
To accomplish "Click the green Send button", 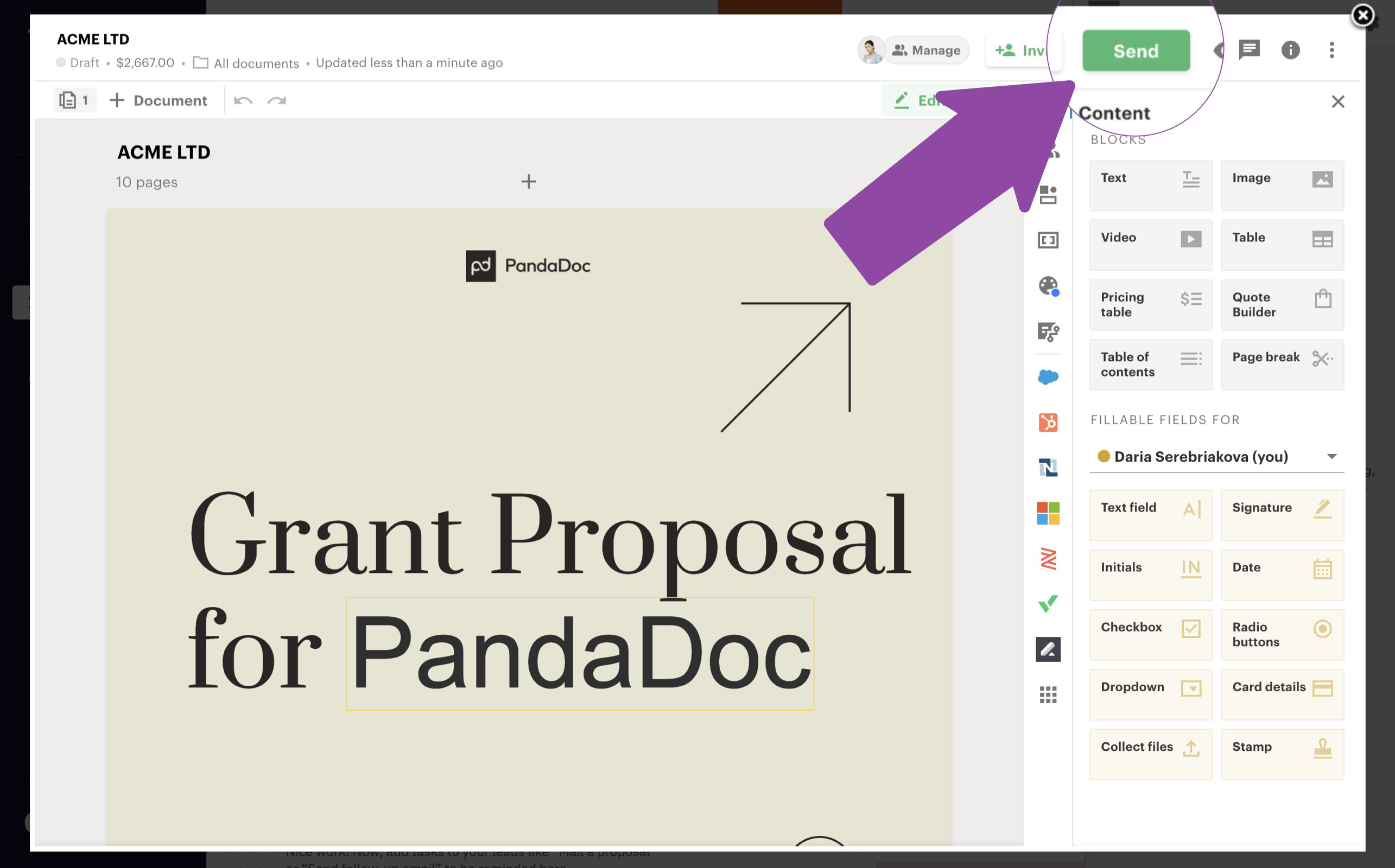I will click(x=1136, y=50).
